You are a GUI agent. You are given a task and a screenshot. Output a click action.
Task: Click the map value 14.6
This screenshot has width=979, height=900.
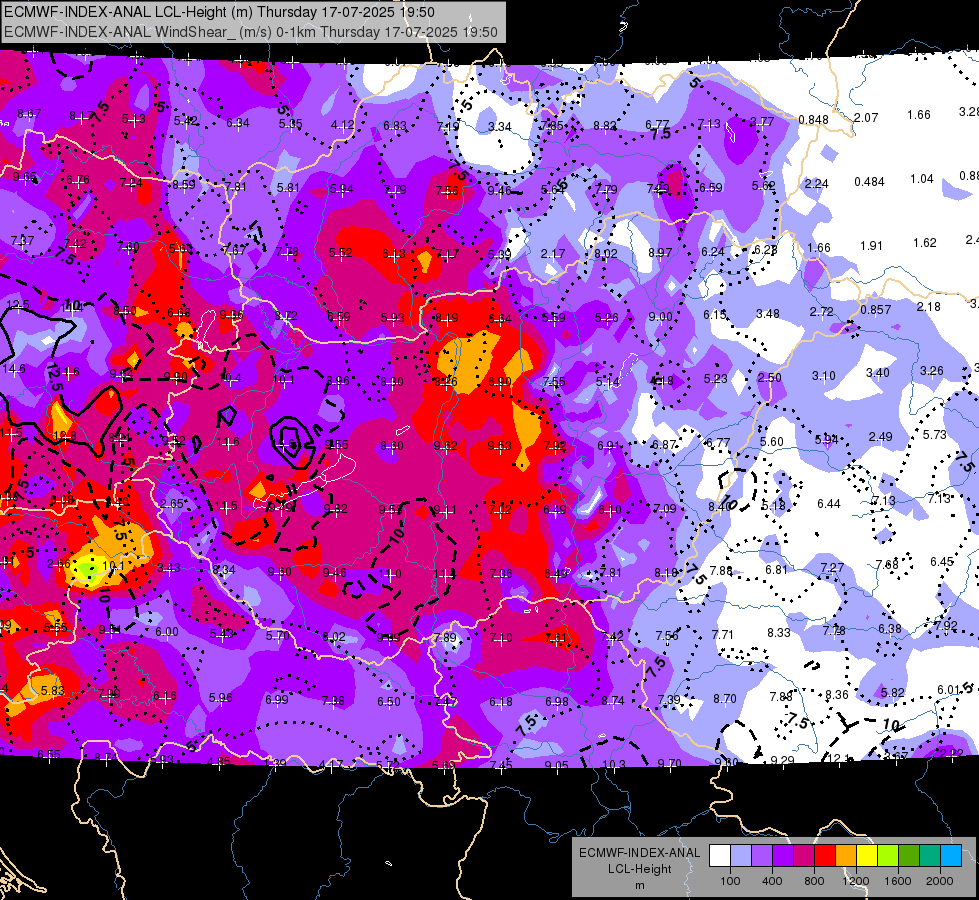[14, 368]
